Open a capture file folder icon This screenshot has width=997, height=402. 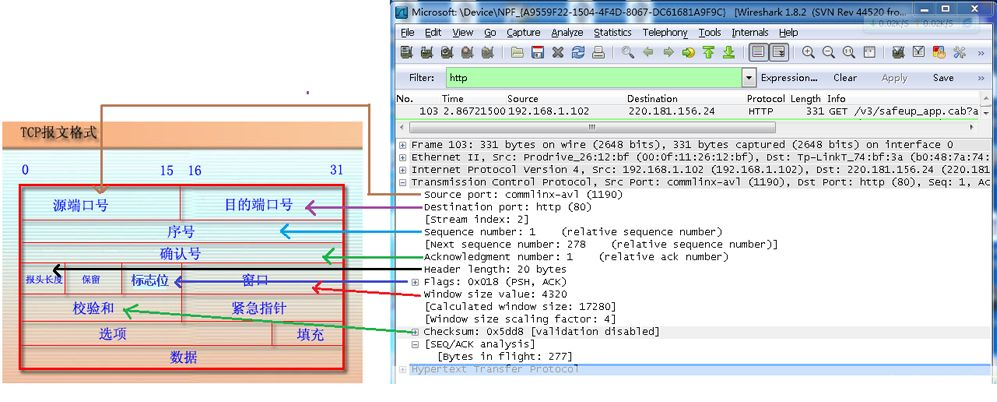(x=517, y=53)
